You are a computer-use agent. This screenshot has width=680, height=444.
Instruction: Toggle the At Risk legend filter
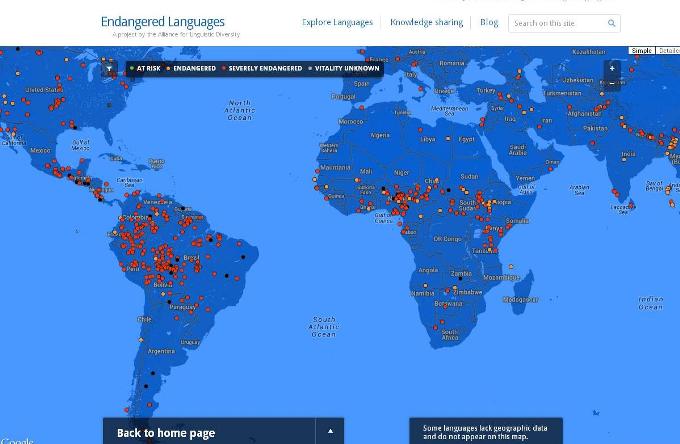pos(145,69)
